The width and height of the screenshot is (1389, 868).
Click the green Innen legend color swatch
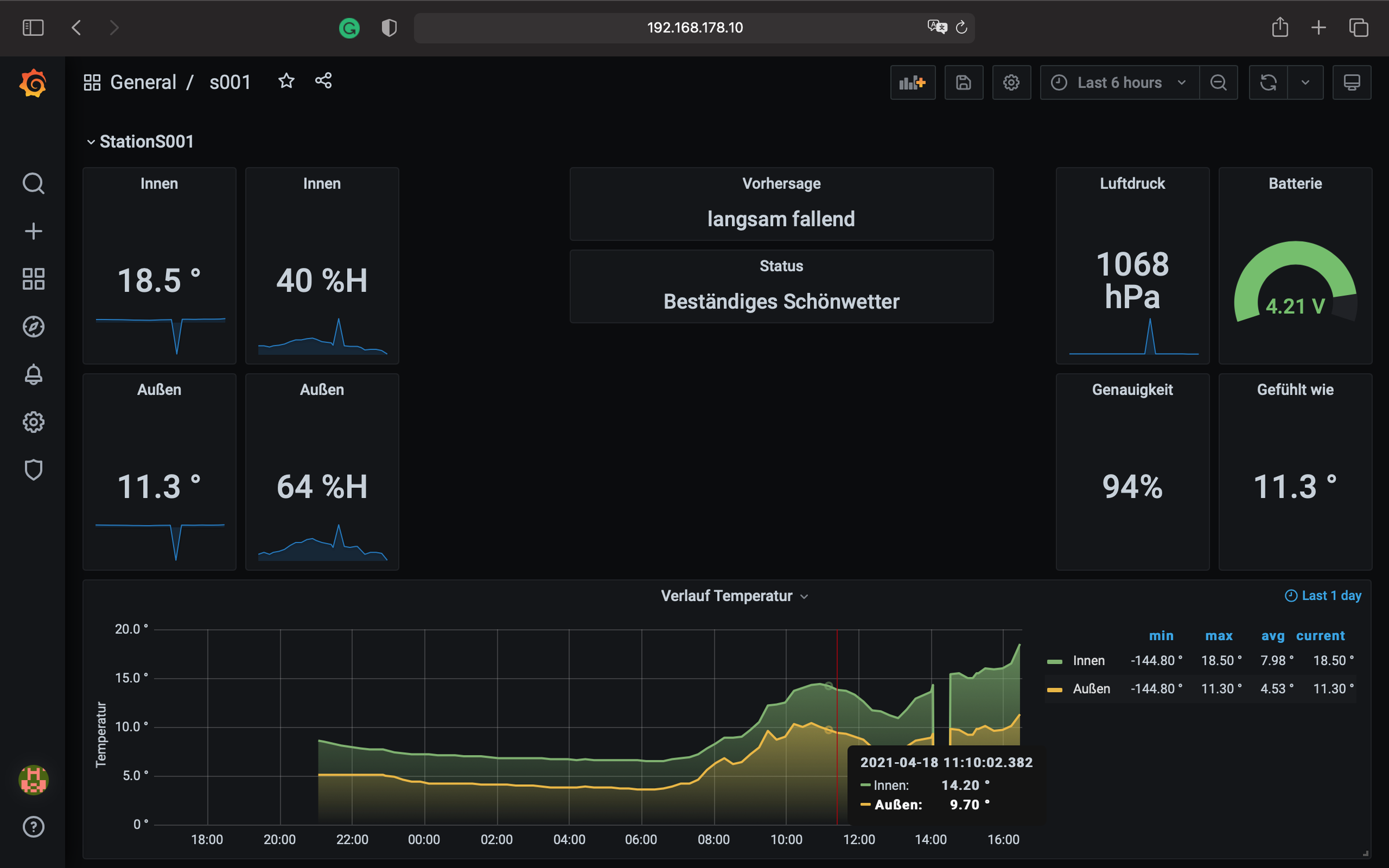(1054, 661)
